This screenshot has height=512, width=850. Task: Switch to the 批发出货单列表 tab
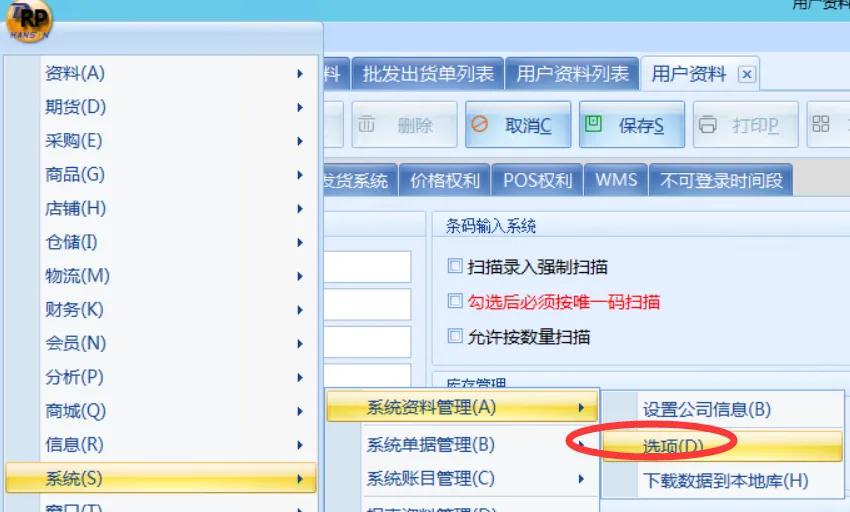point(428,74)
